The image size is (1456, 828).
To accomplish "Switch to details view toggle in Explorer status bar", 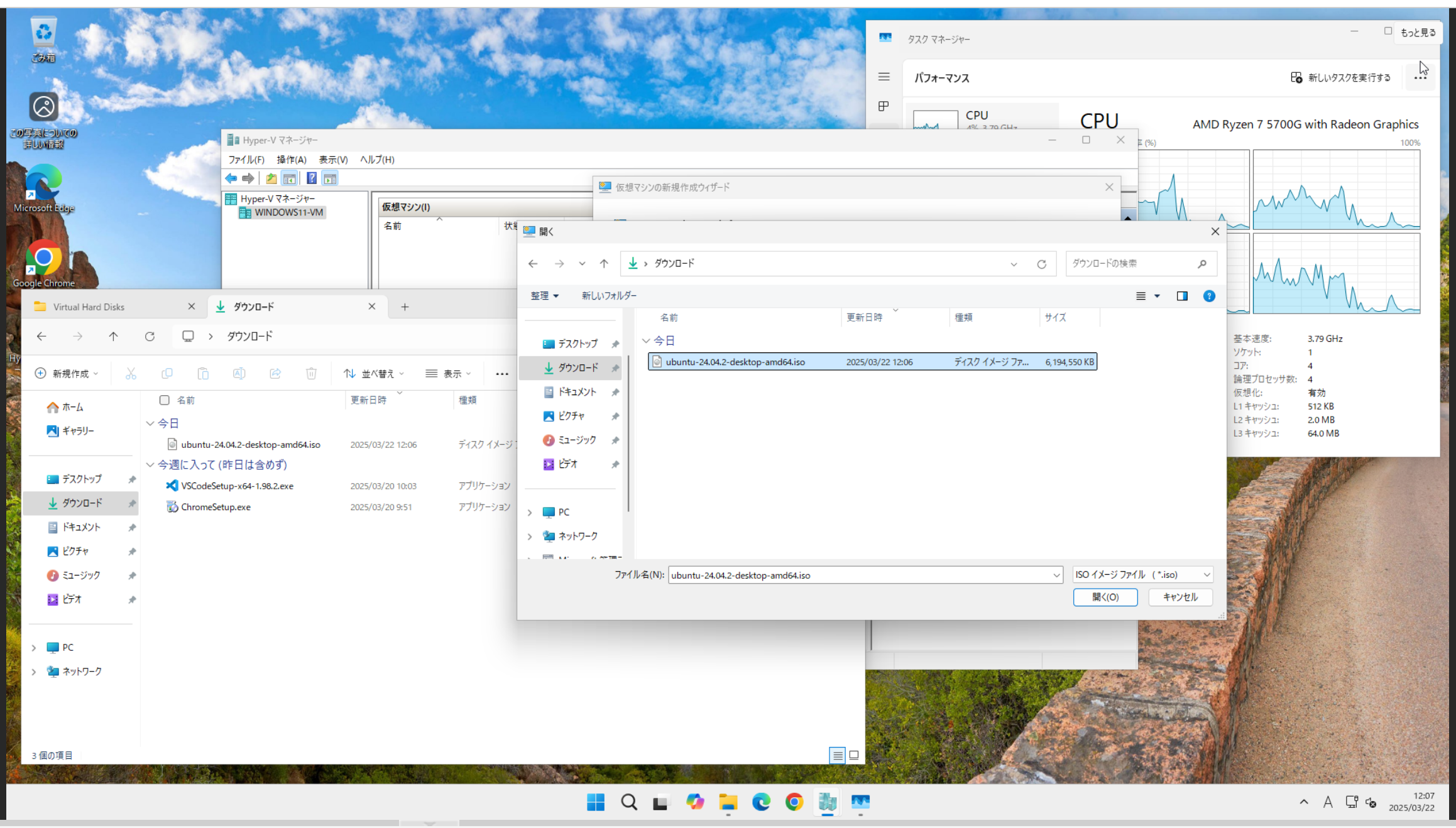I will coord(837,755).
